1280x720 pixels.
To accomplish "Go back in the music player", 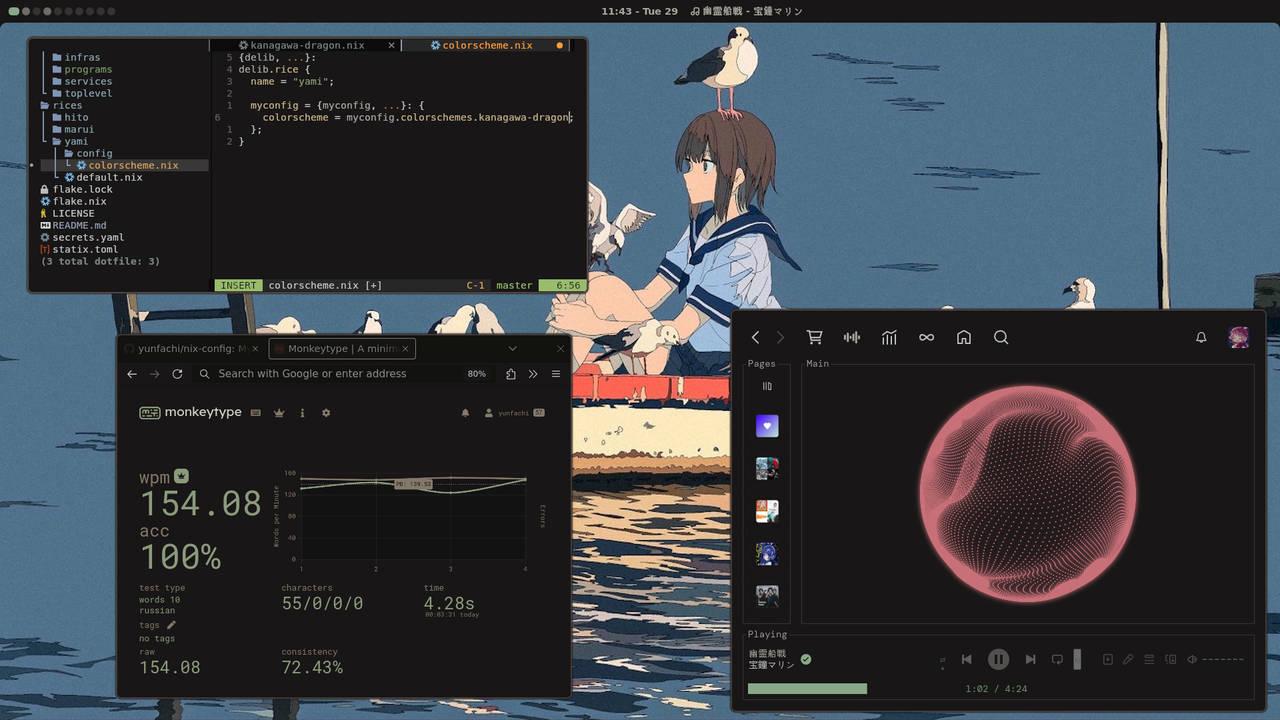I will pyautogui.click(x=756, y=338).
